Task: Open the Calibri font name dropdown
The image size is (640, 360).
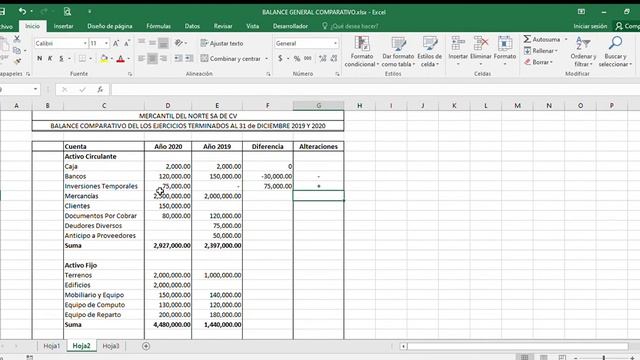Action: [85, 43]
